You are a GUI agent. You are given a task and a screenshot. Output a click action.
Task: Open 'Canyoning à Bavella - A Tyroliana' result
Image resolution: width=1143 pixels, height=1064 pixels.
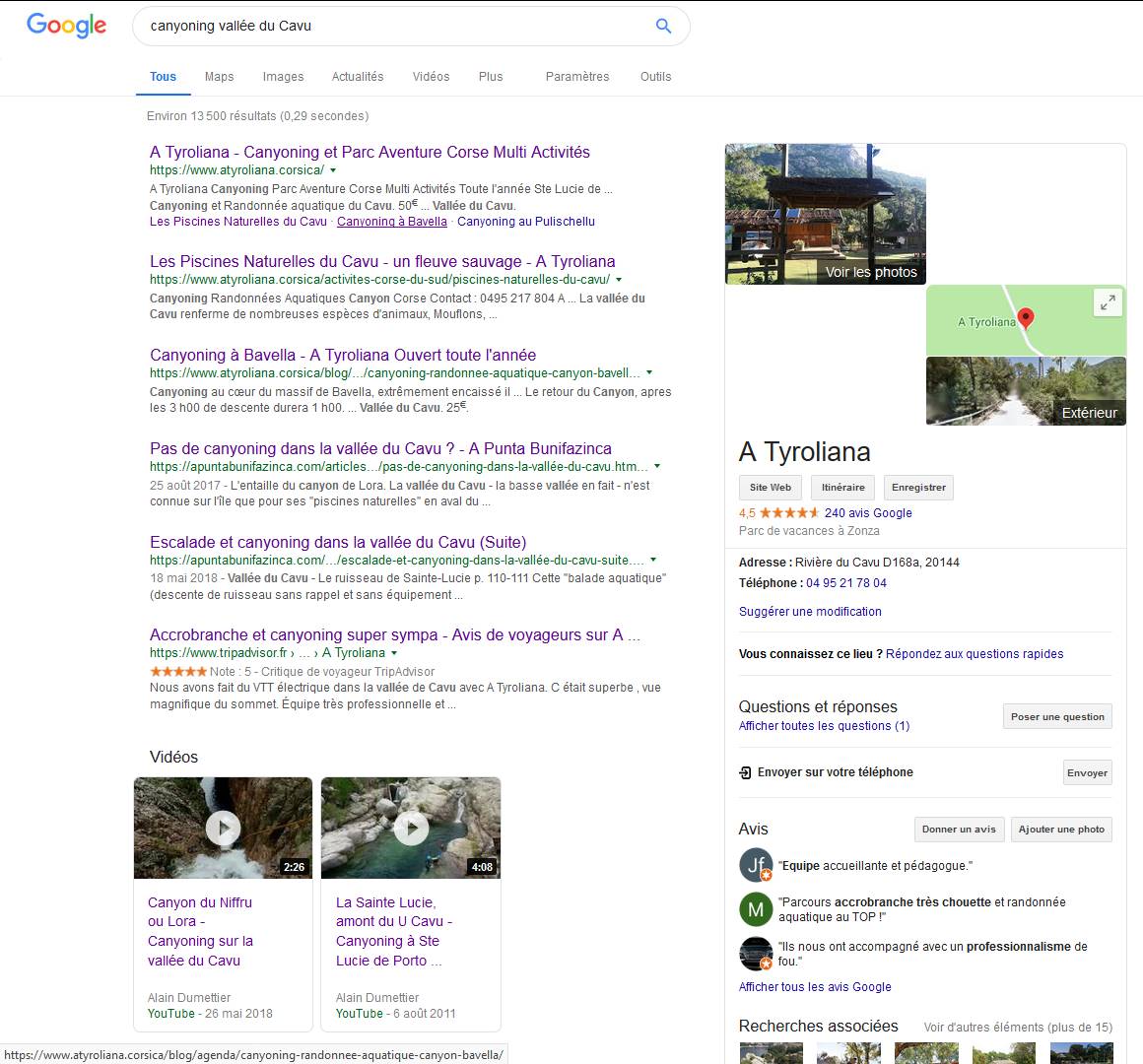click(343, 355)
